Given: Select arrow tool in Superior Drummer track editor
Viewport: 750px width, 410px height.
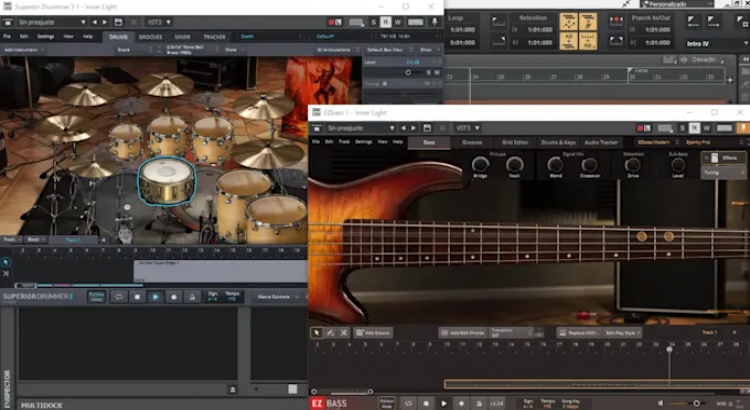Looking at the screenshot, I should coord(6,262).
